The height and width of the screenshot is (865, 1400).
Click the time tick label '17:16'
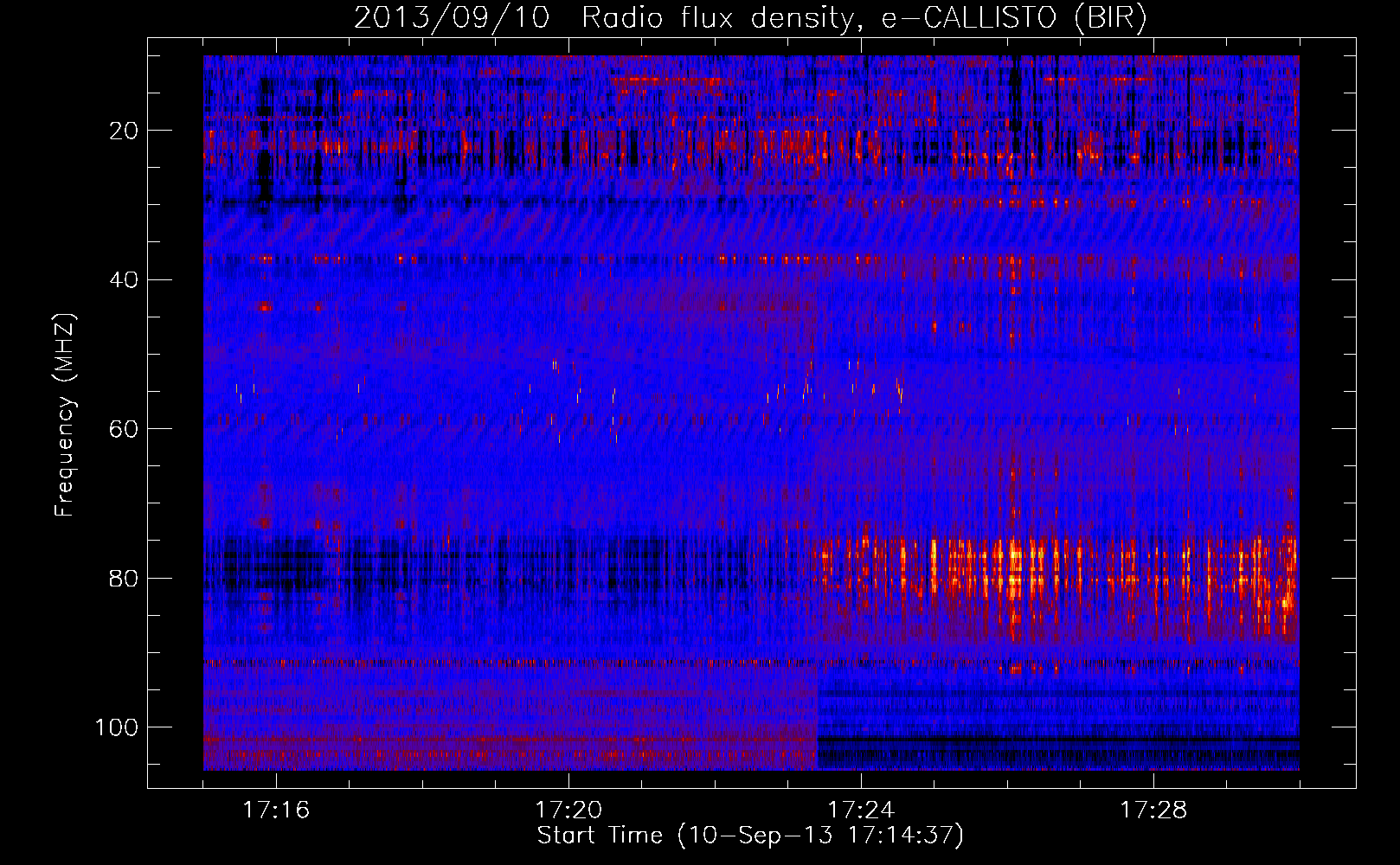276,811
